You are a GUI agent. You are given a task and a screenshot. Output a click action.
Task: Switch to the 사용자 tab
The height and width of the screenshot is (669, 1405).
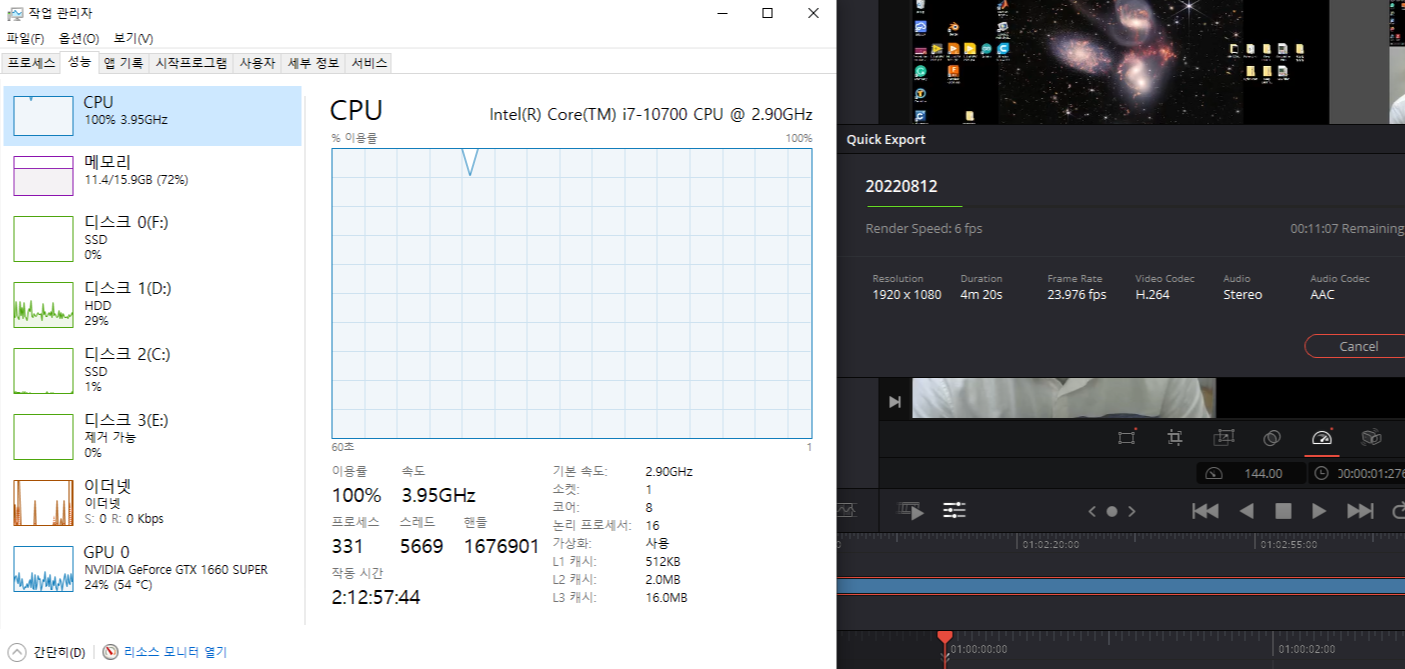[257, 63]
